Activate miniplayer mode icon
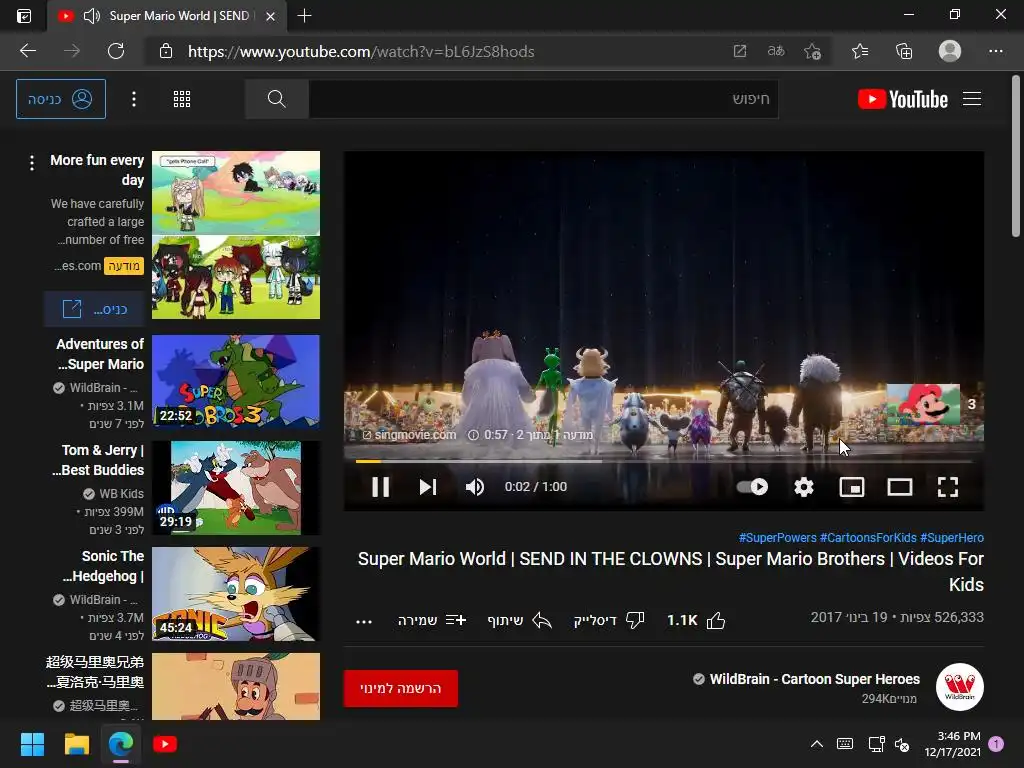Screen dimensions: 1024x768 click(852, 487)
